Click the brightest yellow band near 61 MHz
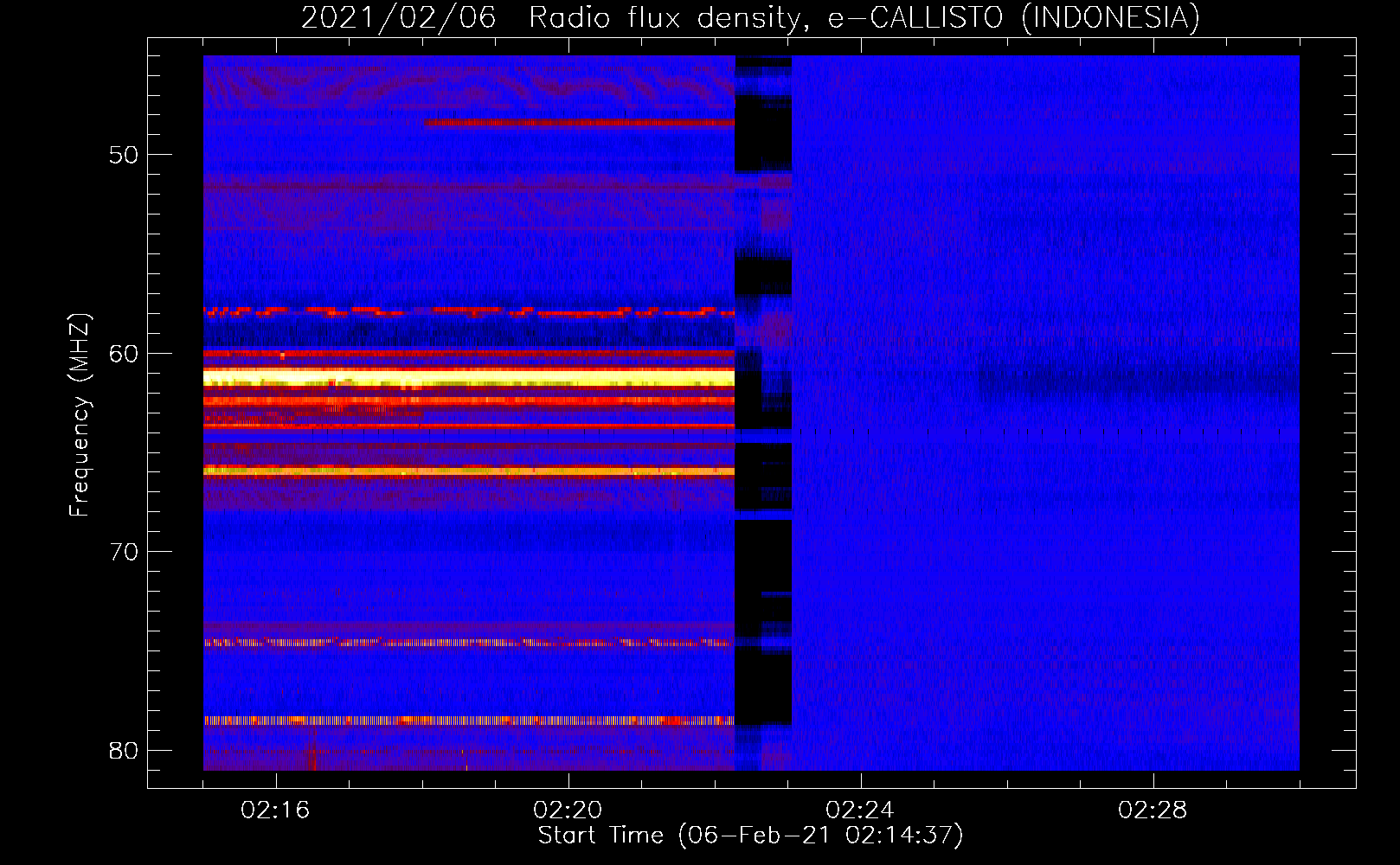 (469, 377)
